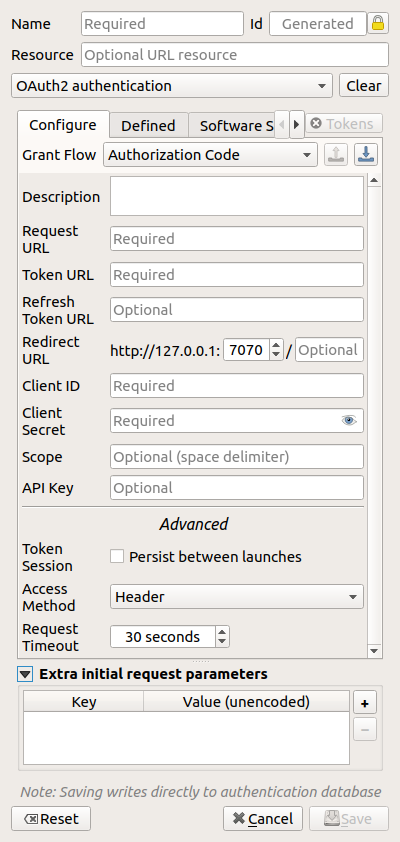Click the Value (unencoded) column header

(x=246, y=701)
